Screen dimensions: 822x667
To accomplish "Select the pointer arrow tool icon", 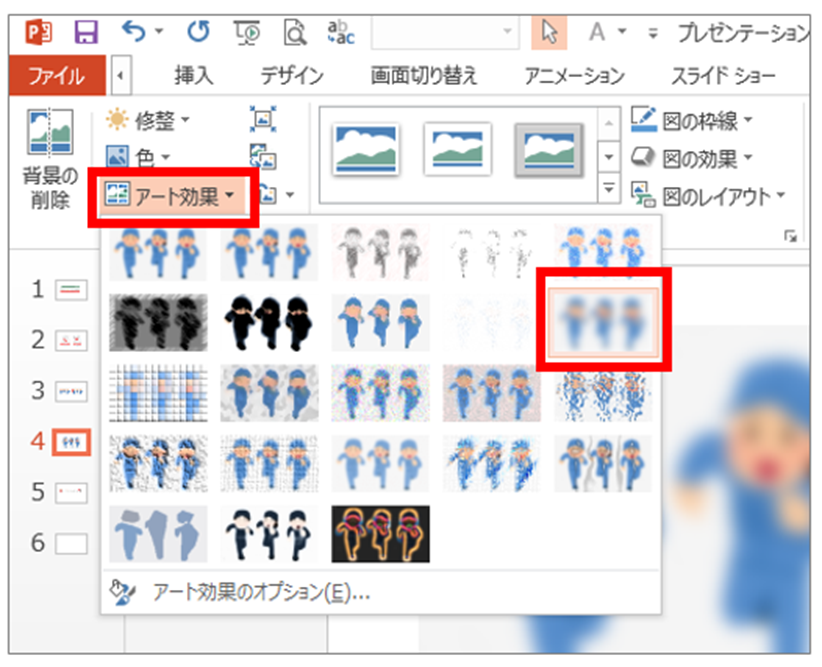I will pyautogui.click(x=549, y=32).
